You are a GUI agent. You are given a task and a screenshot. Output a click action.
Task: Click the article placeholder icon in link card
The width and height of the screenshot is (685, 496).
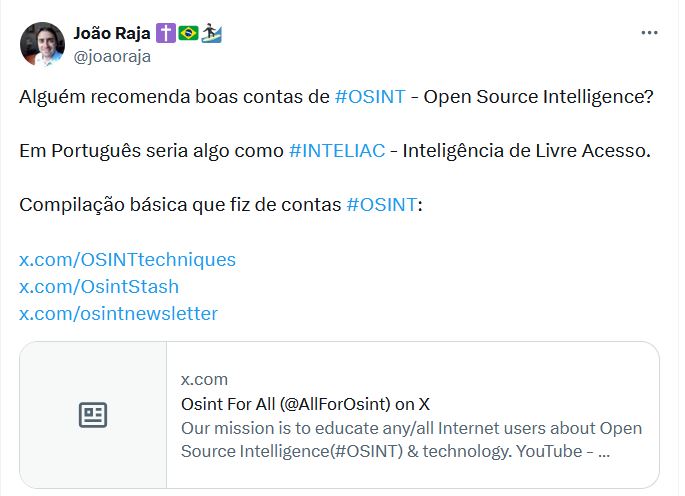point(93,415)
